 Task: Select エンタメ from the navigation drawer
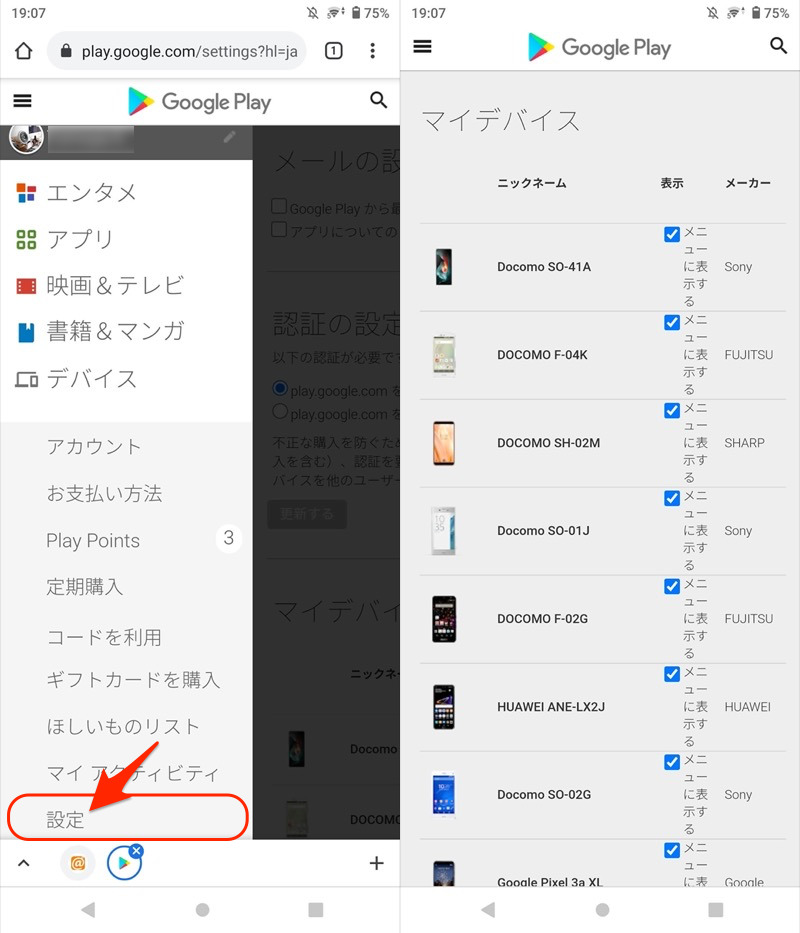click(x=91, y=193)
